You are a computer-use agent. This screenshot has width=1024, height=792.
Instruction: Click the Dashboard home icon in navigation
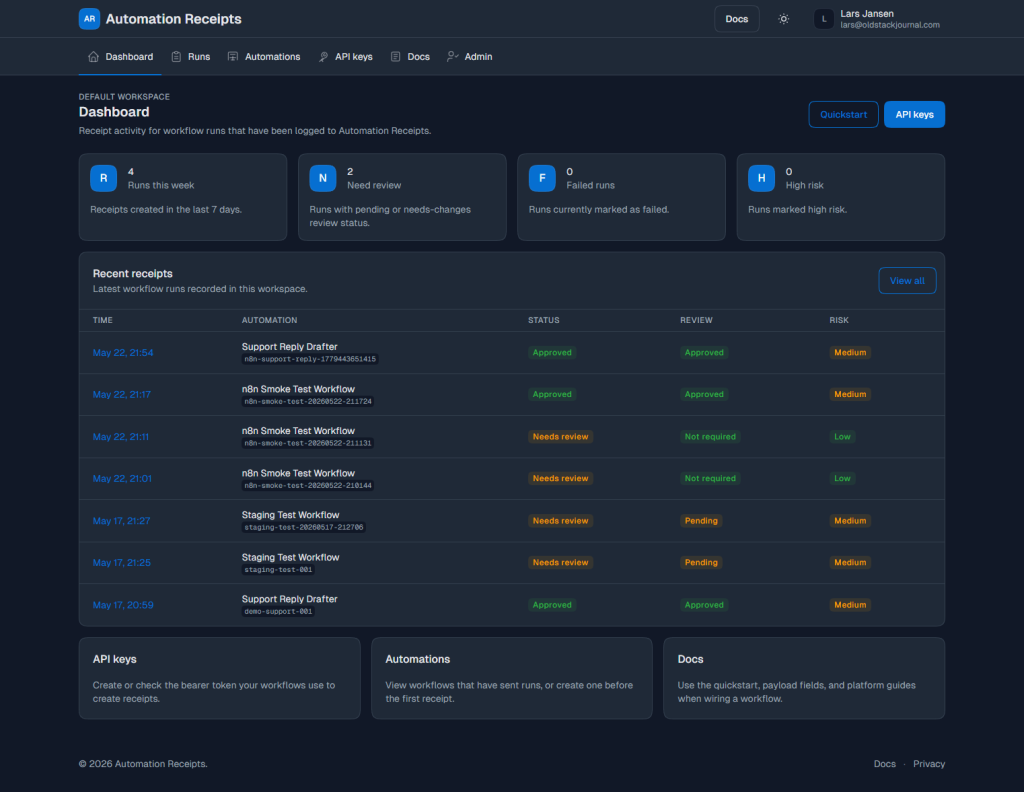[93, 57]
